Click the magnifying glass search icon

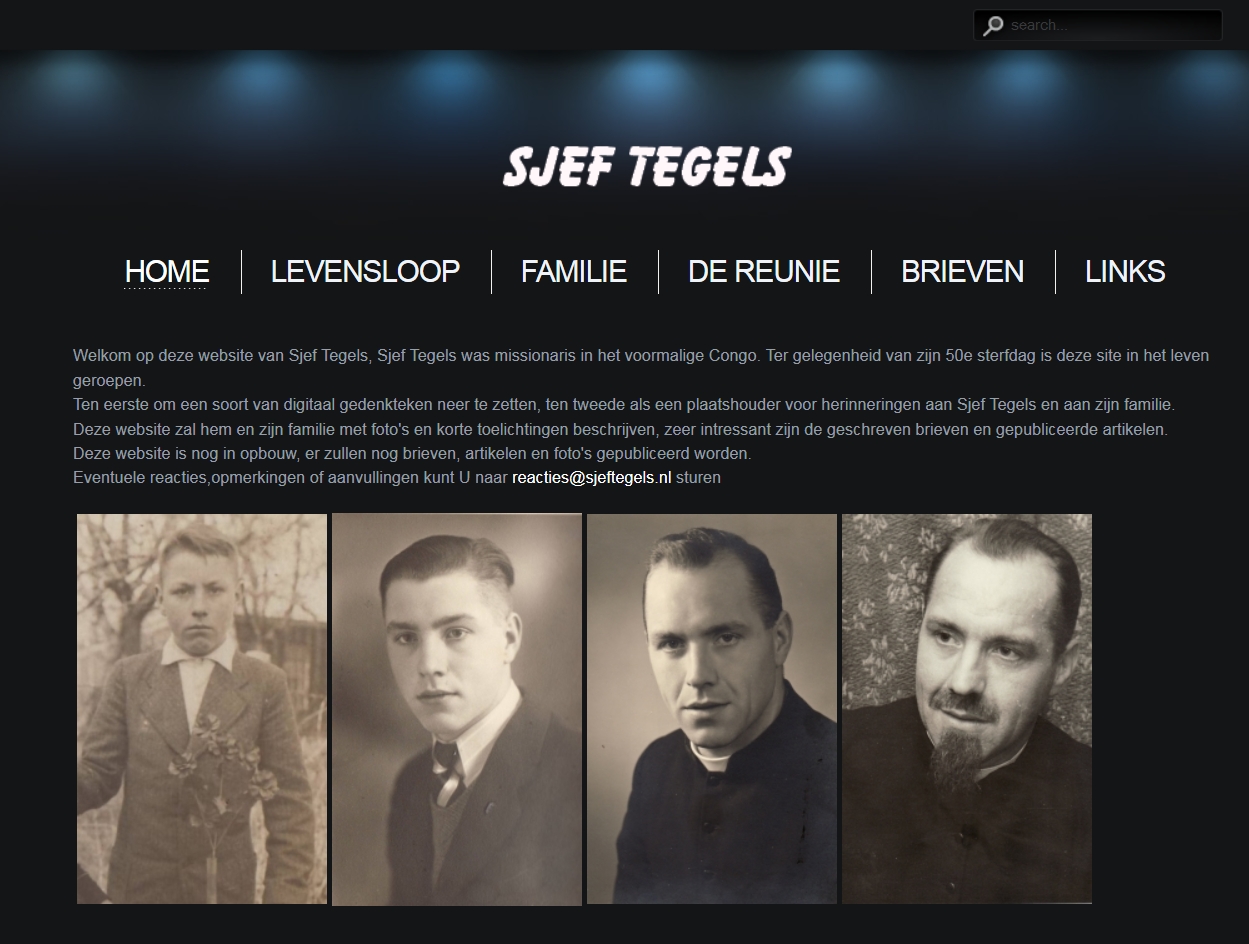pos(993,26)
